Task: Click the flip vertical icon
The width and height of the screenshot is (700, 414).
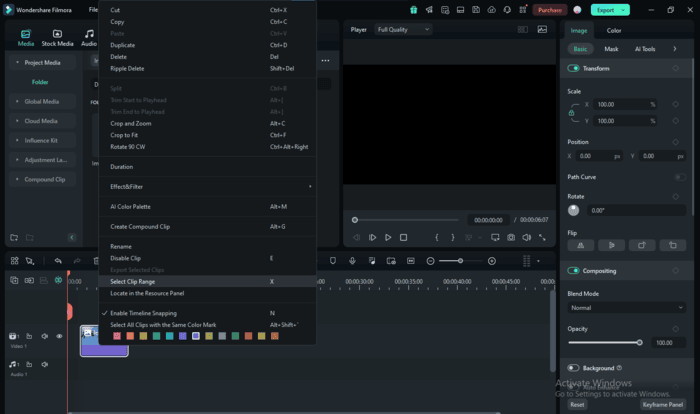Action: 611,245
